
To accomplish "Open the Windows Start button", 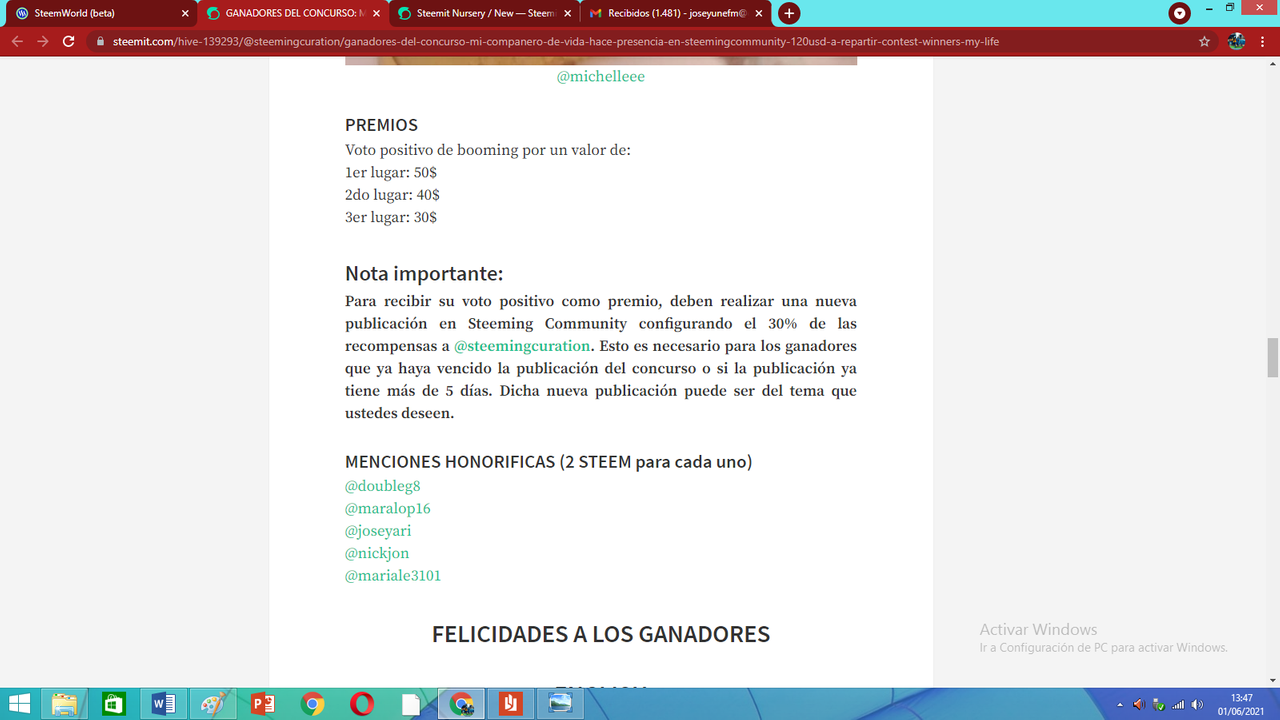I will tap(19, 704).
